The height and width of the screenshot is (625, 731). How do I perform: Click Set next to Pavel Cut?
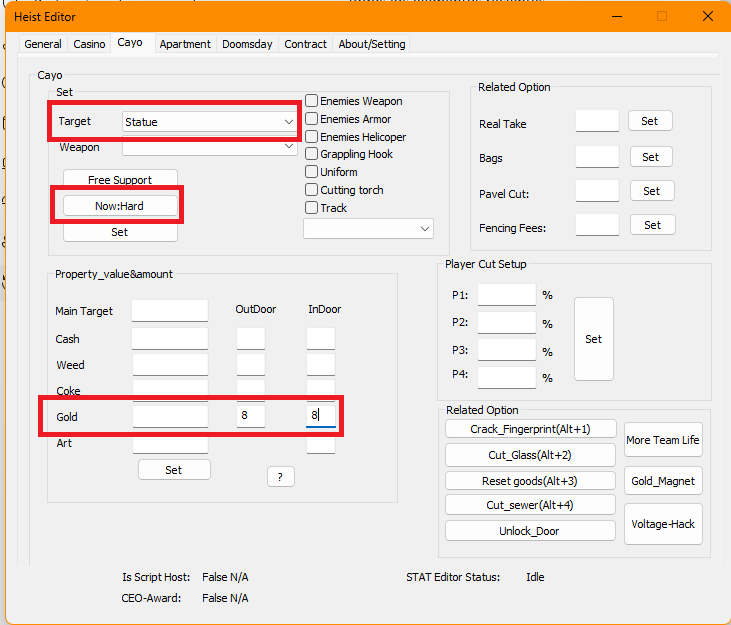pos(652,191)
